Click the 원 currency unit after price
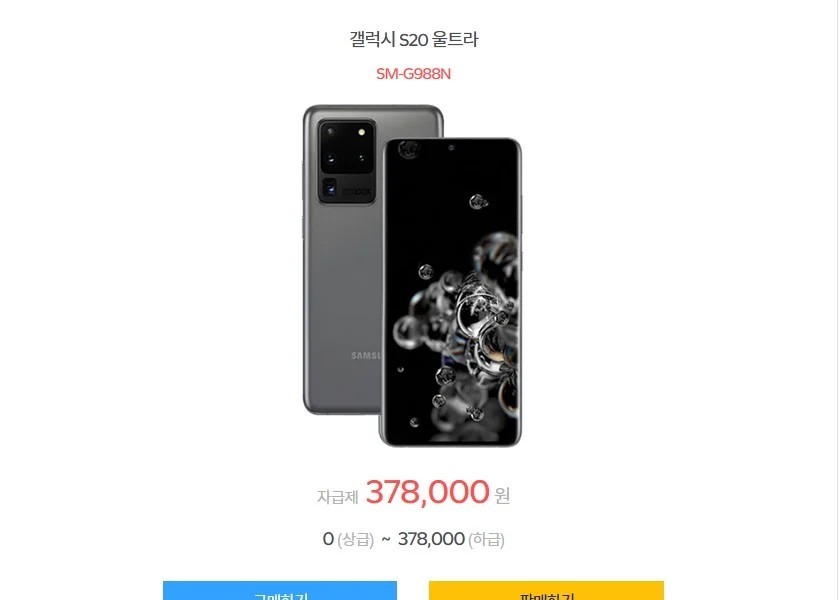 [502, 496]
